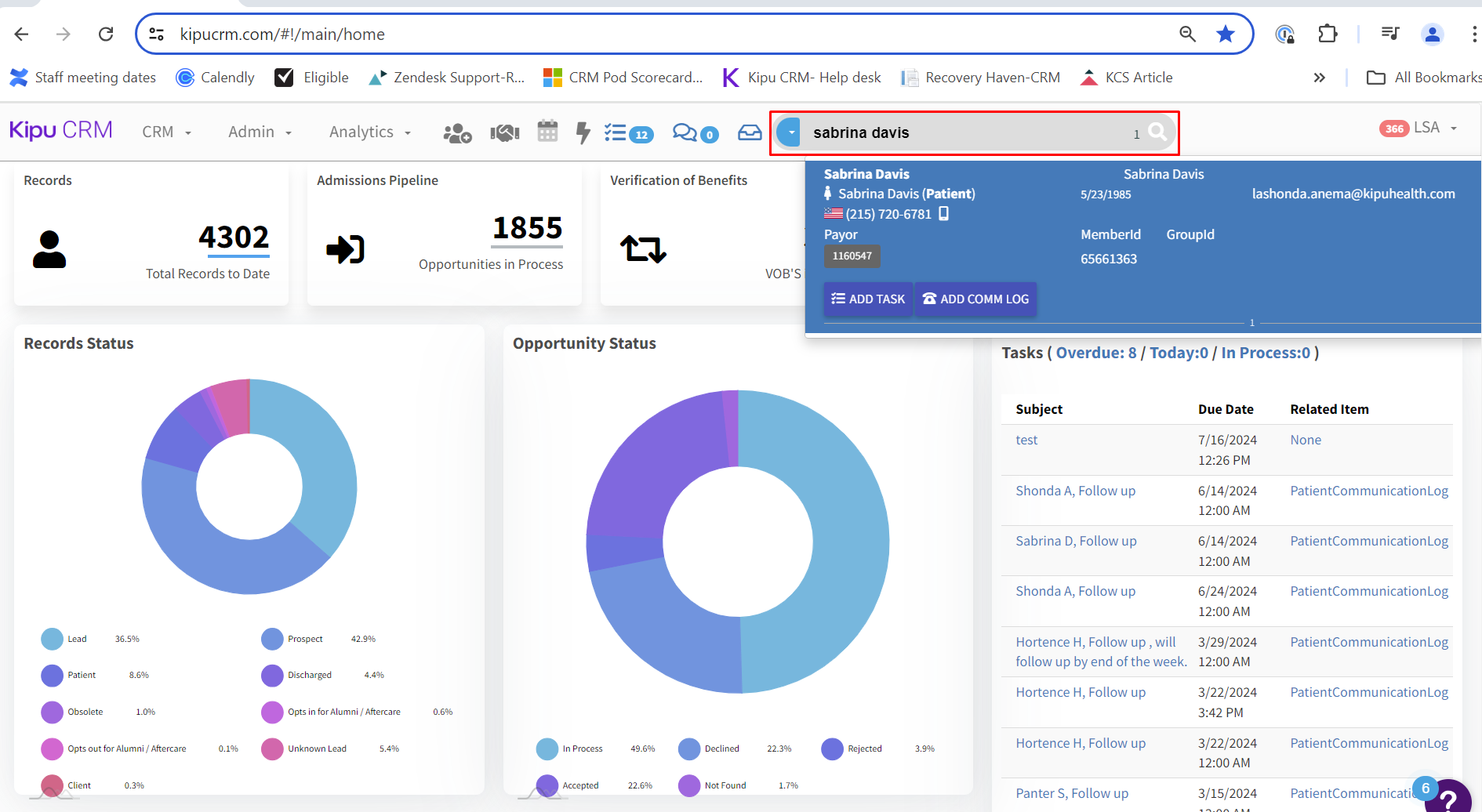The width and height of the screenshot is (1482, 812).
Task: Bookmark page with the star icon
Action: click(x=1225, y=34)
